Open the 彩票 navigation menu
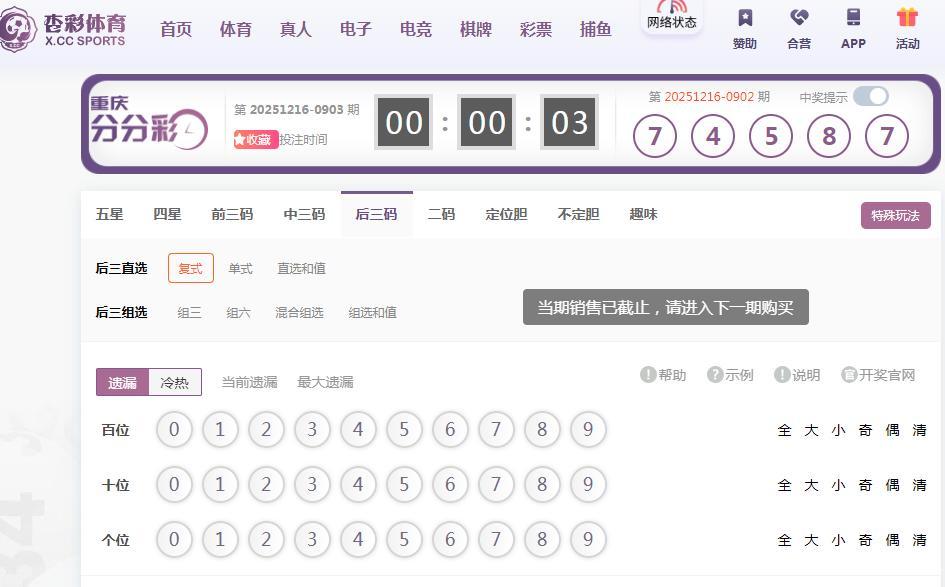 tap(536, 29)
